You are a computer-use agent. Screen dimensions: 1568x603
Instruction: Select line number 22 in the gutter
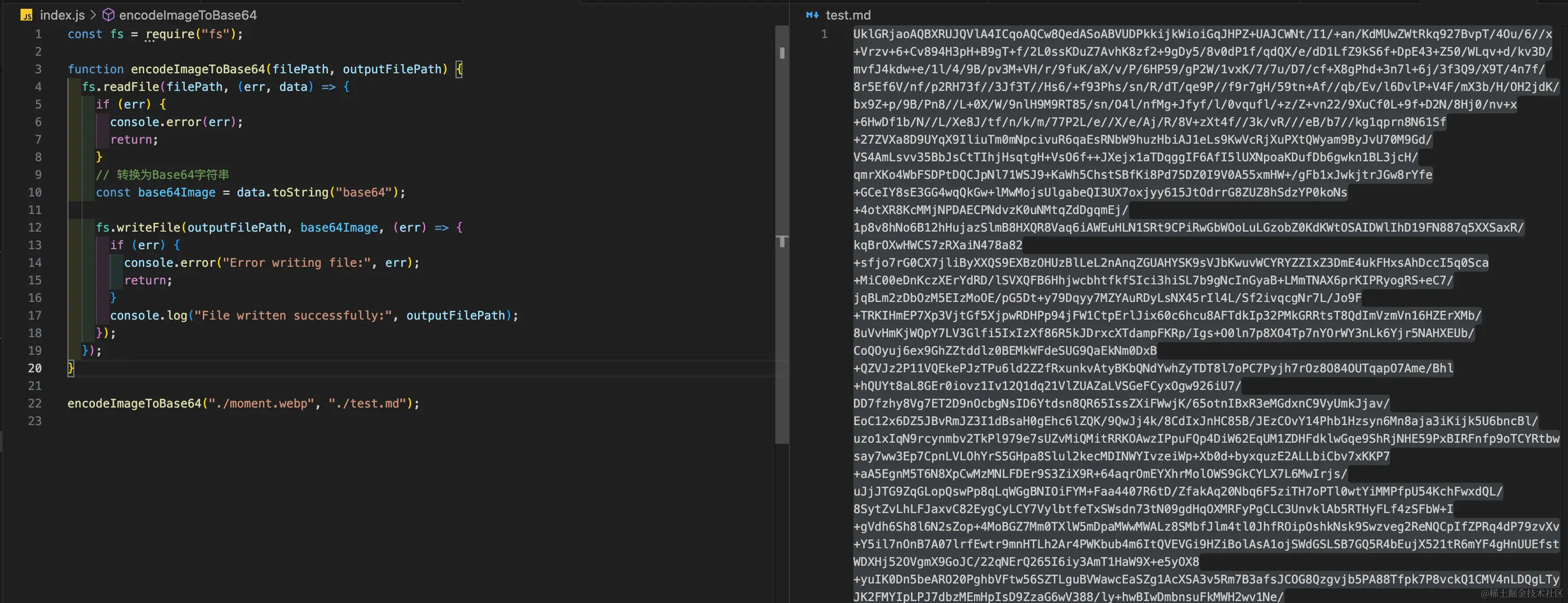point(35,403)
